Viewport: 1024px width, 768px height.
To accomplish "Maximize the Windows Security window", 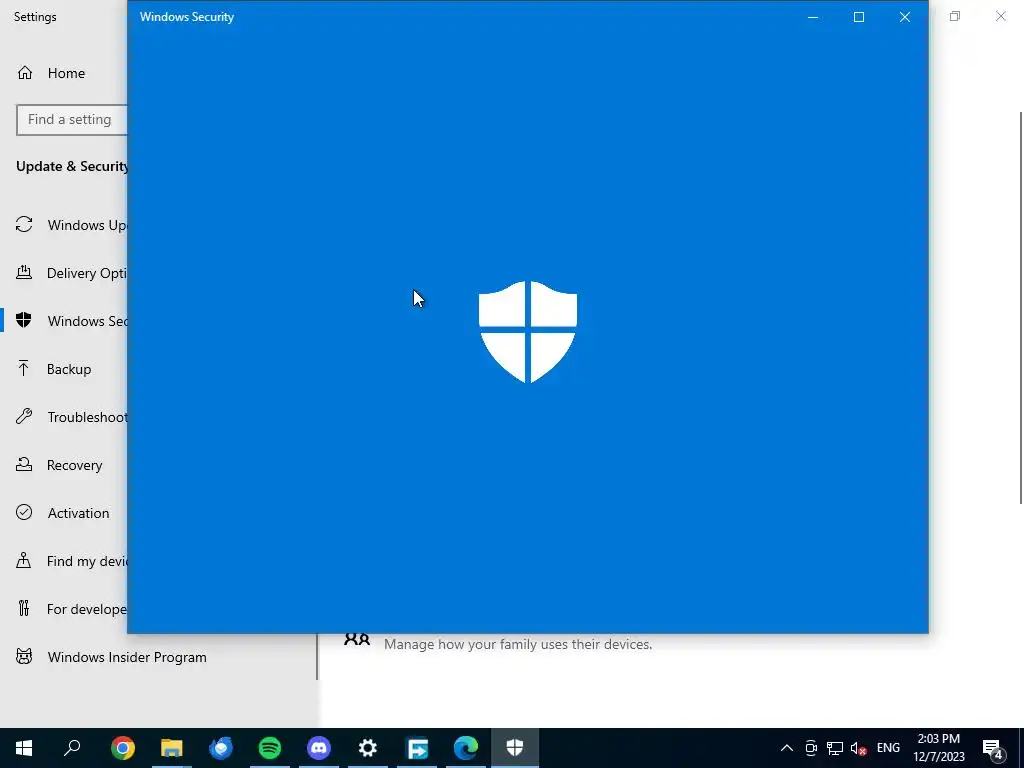I will coord(859,17).
